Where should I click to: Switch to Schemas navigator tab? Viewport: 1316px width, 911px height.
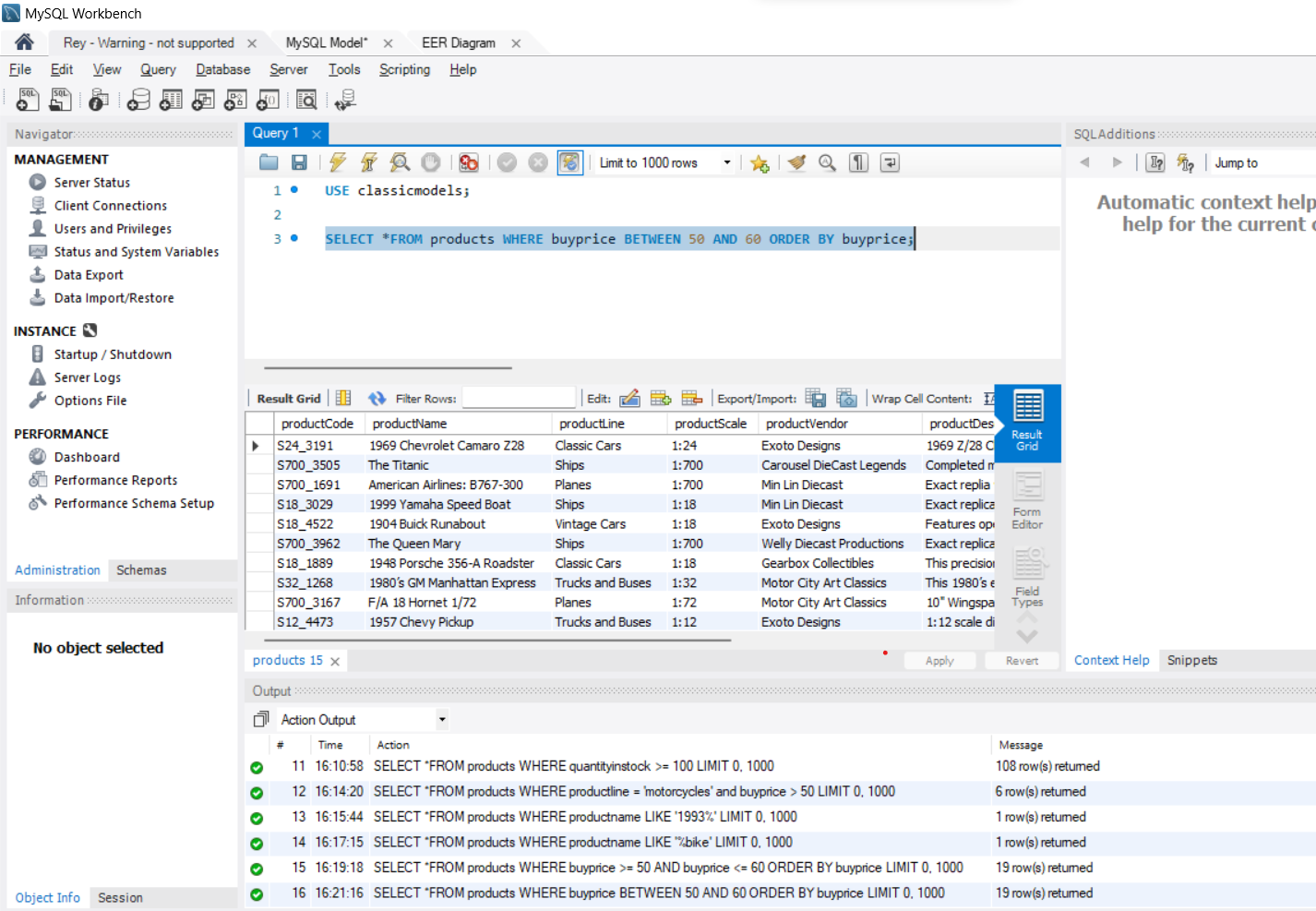pyautogui.click(x=141, y=570)
